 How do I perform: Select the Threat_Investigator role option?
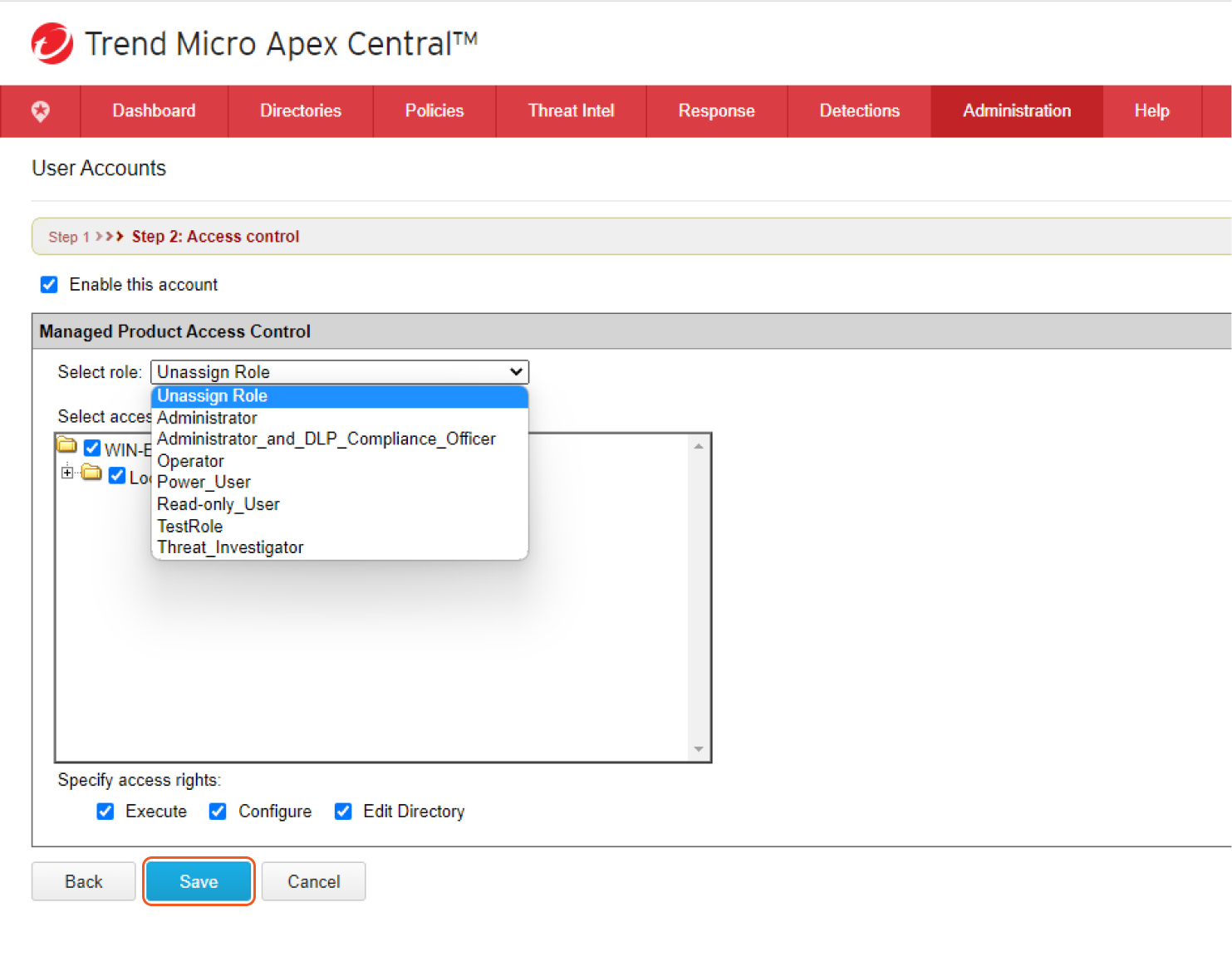click(230, 547)
